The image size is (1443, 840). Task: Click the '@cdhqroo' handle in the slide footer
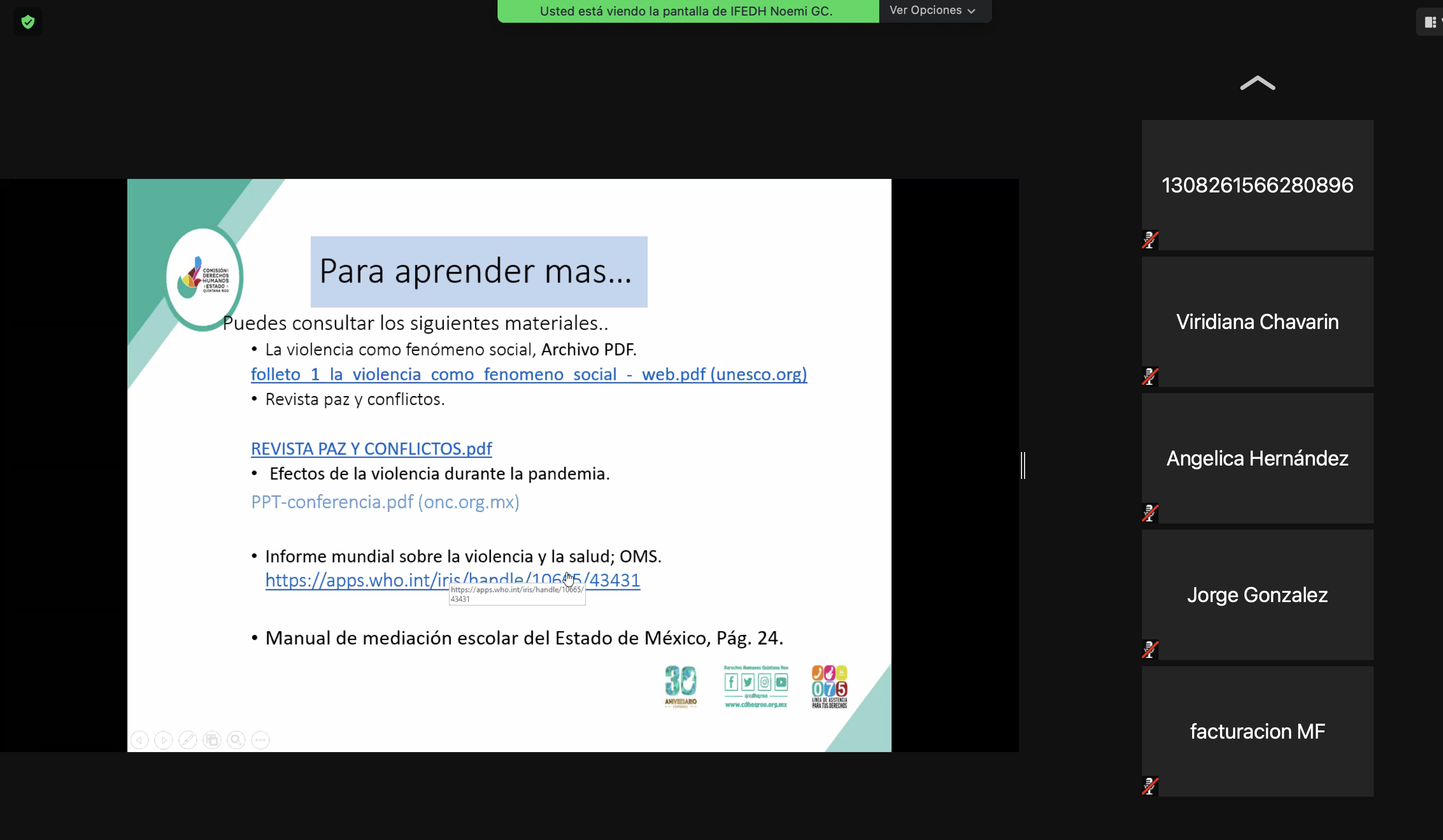click(756, 696)
